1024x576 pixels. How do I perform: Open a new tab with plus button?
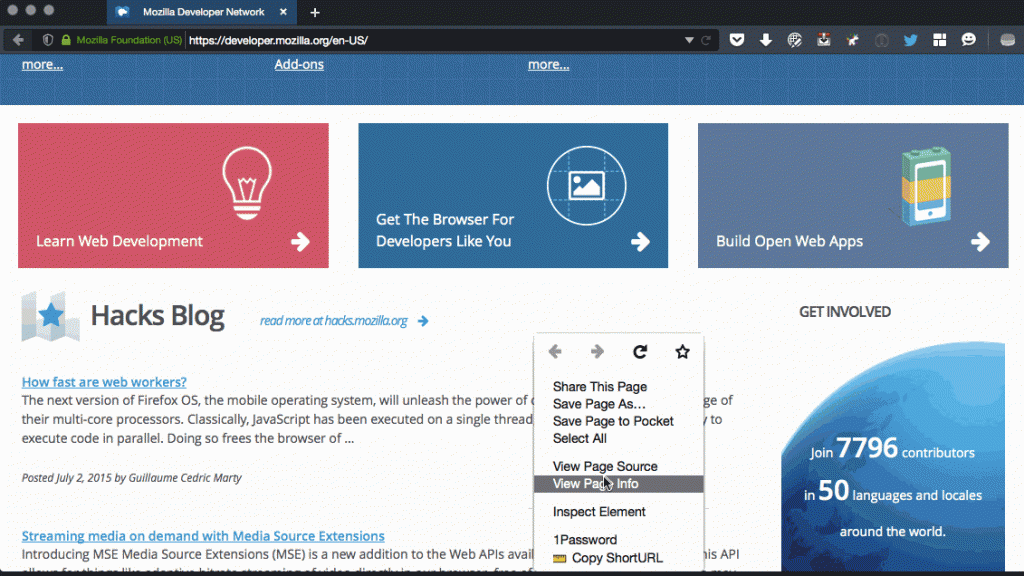coord(315,12)
